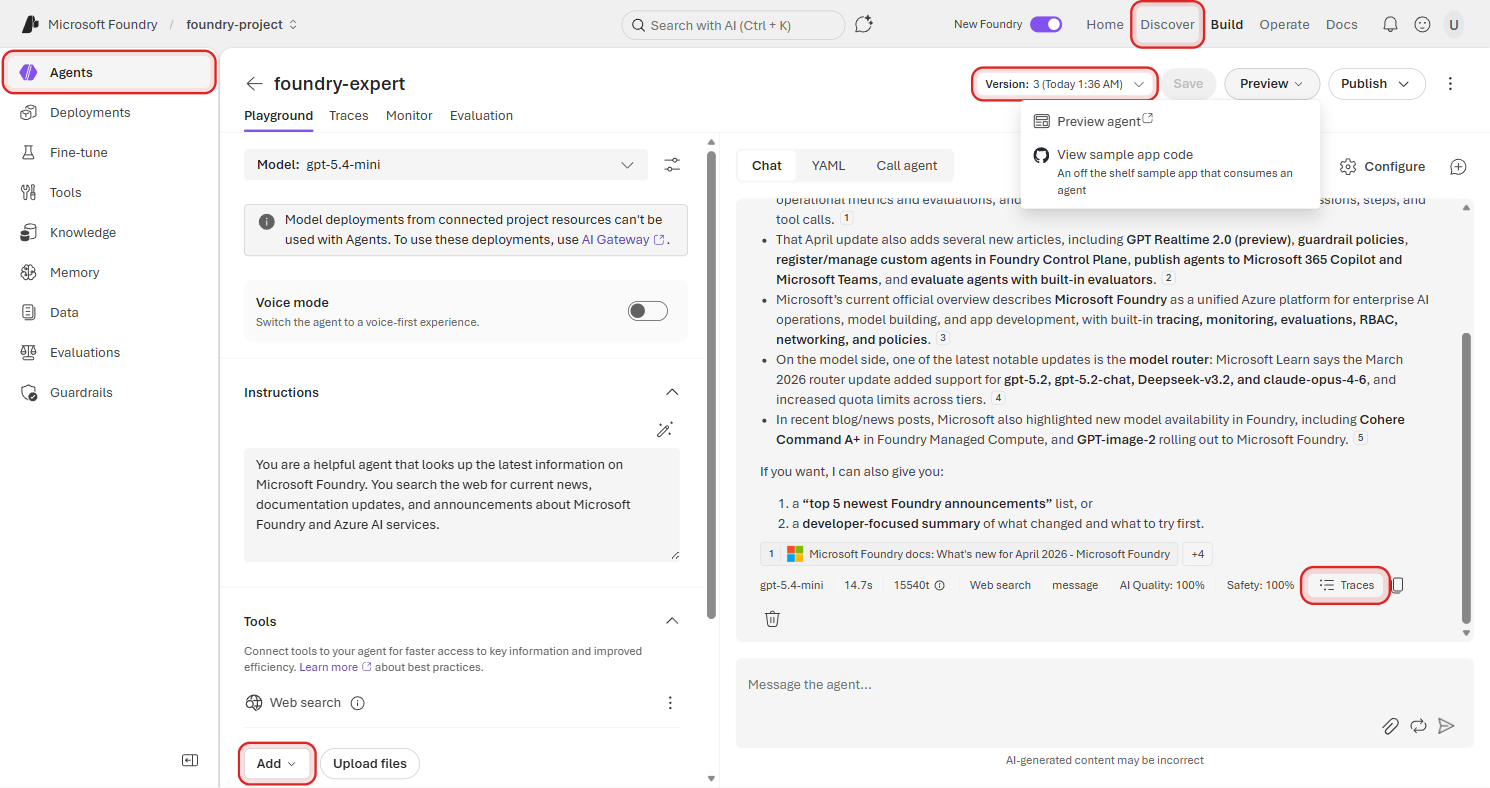
Task: Open the Version 3 dropdown
Action: (x=1064, y=84)
